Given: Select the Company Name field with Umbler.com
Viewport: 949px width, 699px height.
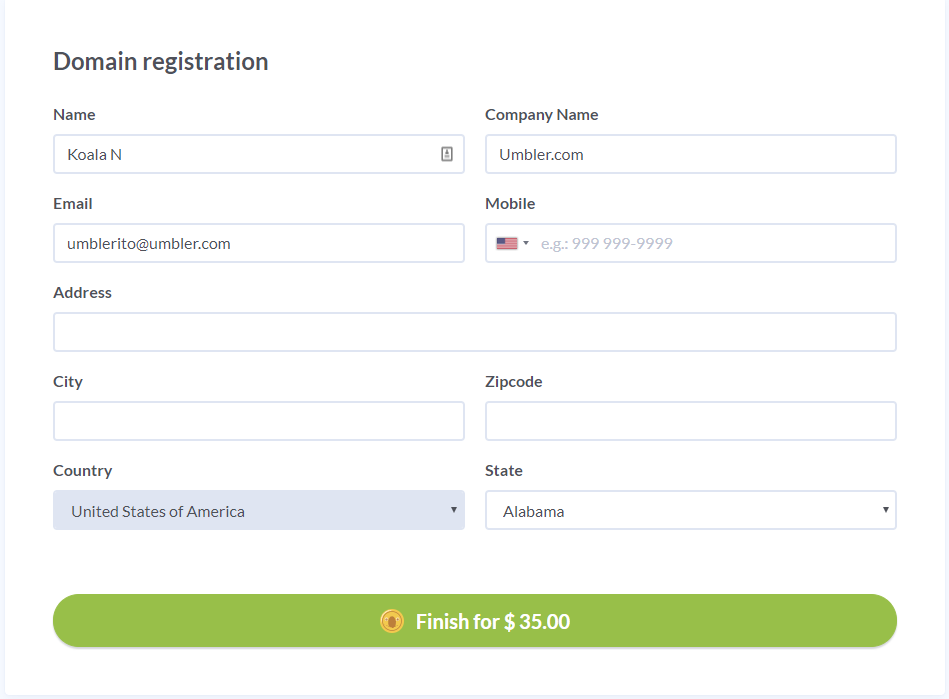Looking at the screenshot, I should tap(691, 154).
